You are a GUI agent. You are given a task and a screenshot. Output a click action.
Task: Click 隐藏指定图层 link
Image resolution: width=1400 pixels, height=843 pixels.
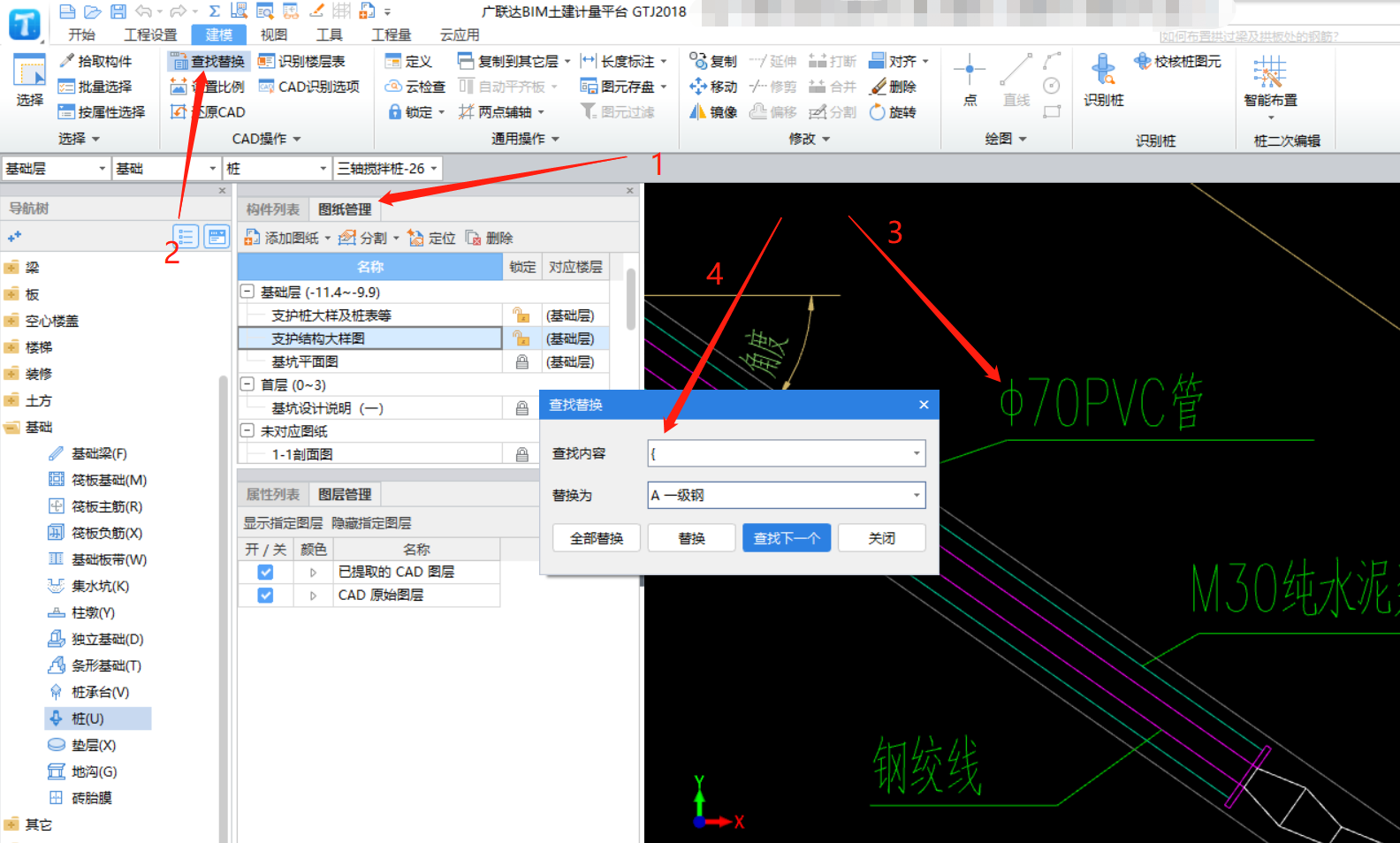pos(371,523)
